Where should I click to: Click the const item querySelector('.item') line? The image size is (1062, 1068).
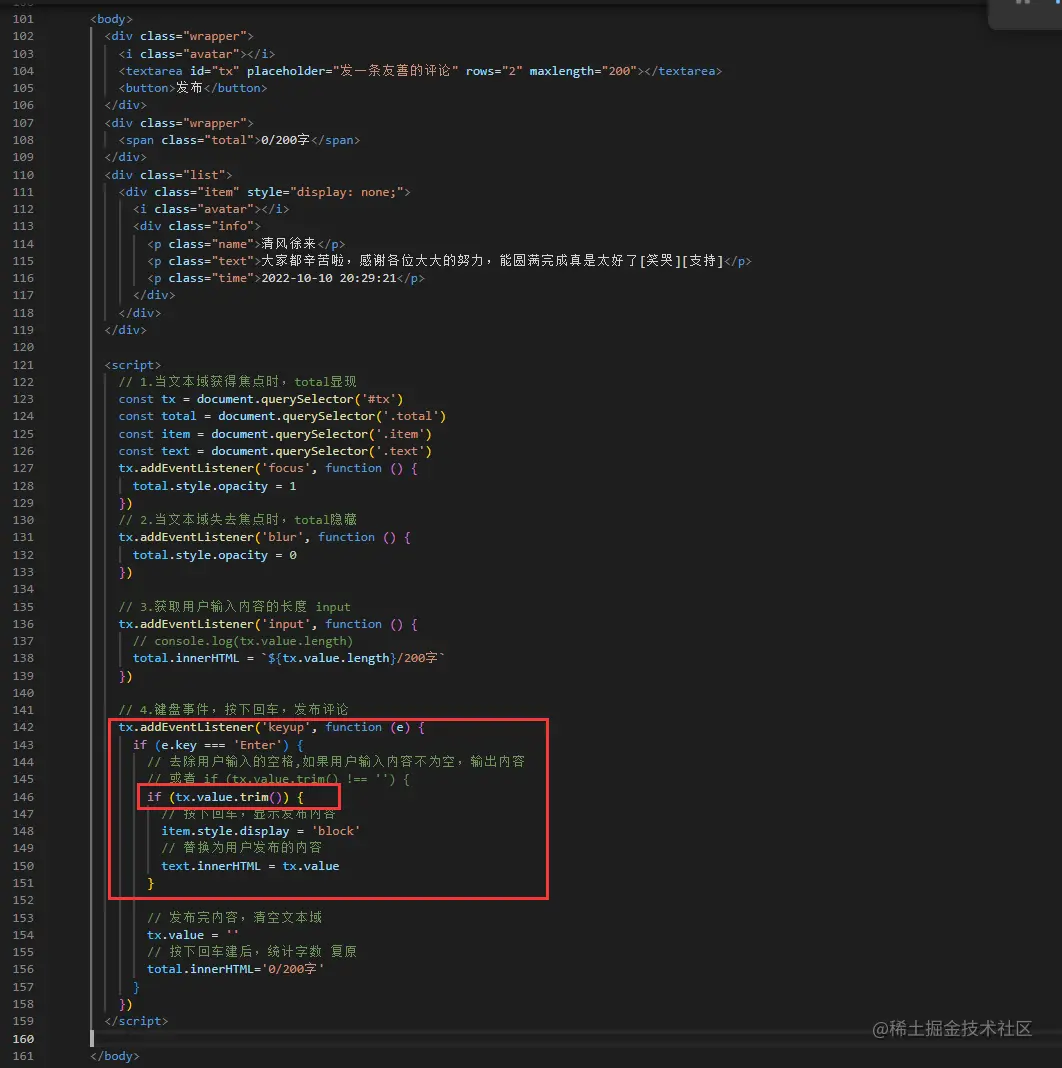pos(275,434)
